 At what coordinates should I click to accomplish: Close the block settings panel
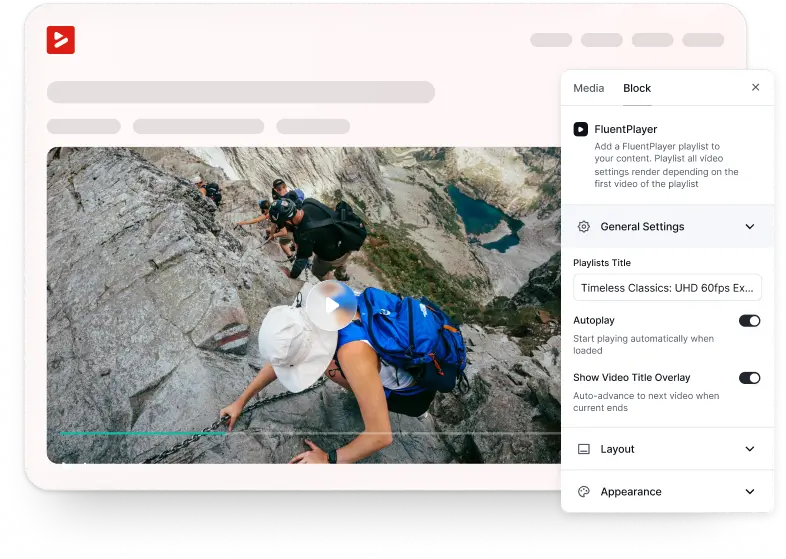pyautogui.click(x=755, y=88)
